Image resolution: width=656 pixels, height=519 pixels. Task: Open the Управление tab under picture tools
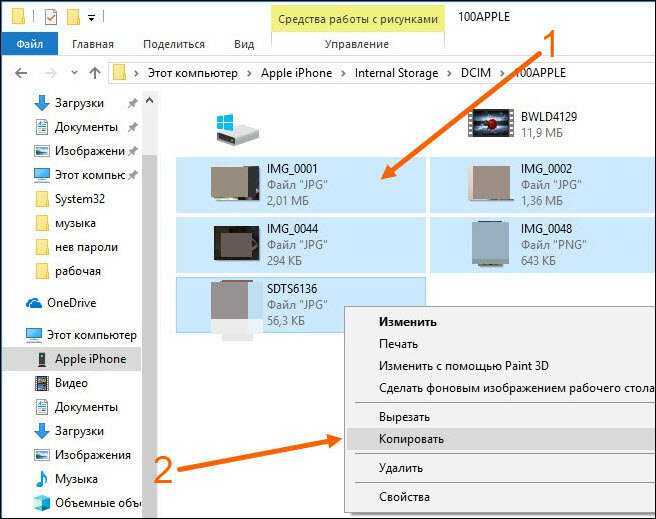coord(356,44)
